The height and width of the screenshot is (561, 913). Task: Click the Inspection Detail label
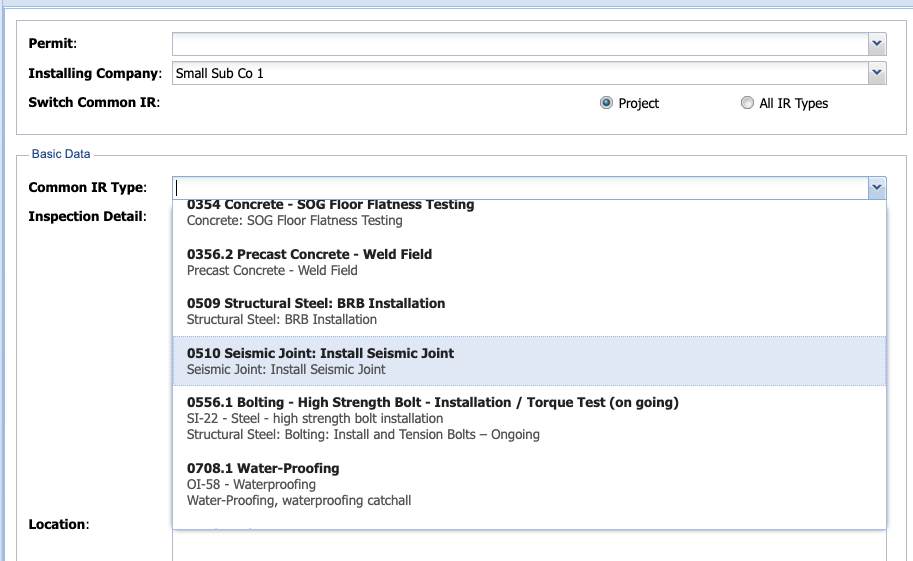click(x=87, y=217)
